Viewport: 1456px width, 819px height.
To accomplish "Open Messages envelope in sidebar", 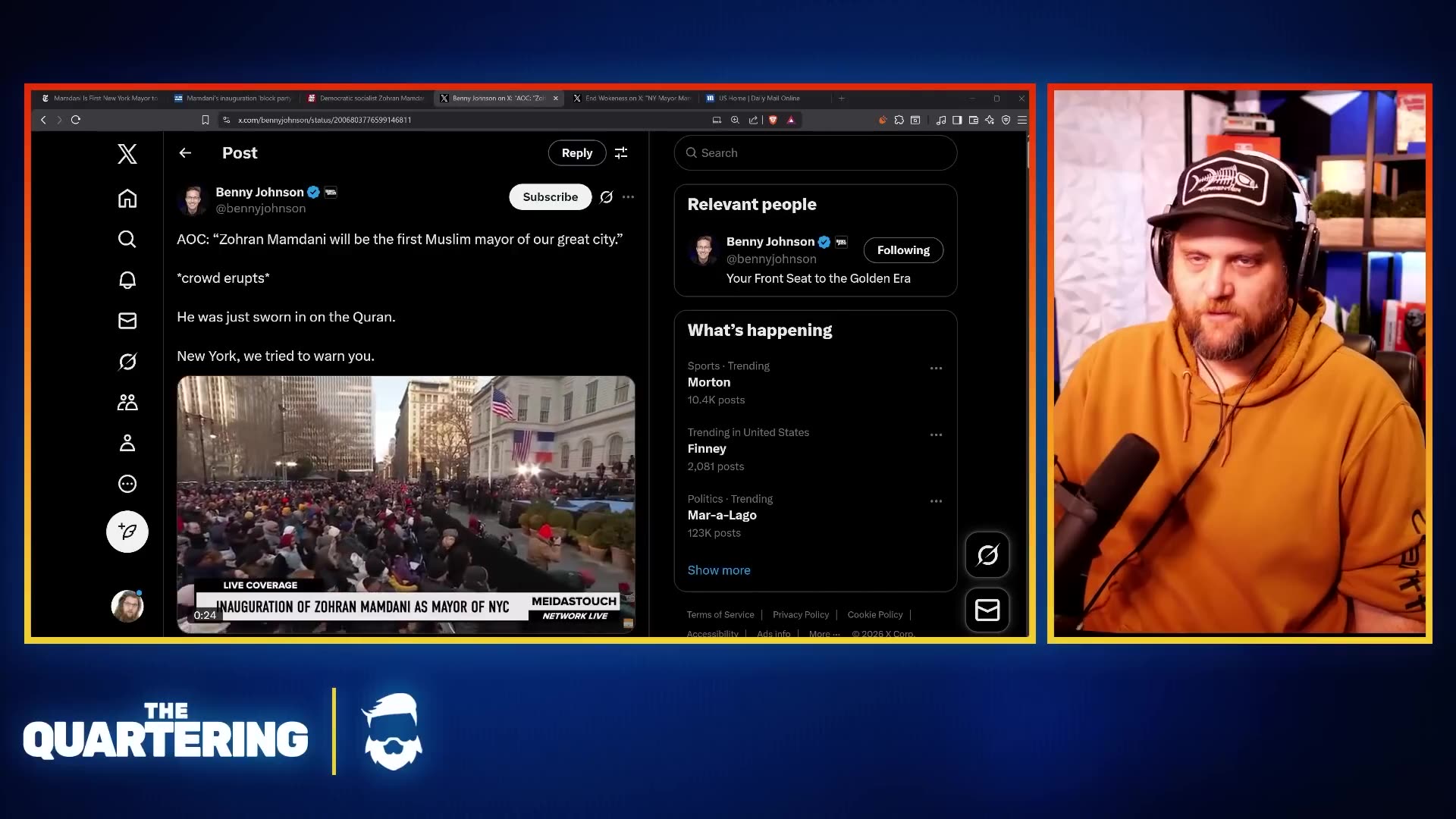I will (x=127, y=321).
